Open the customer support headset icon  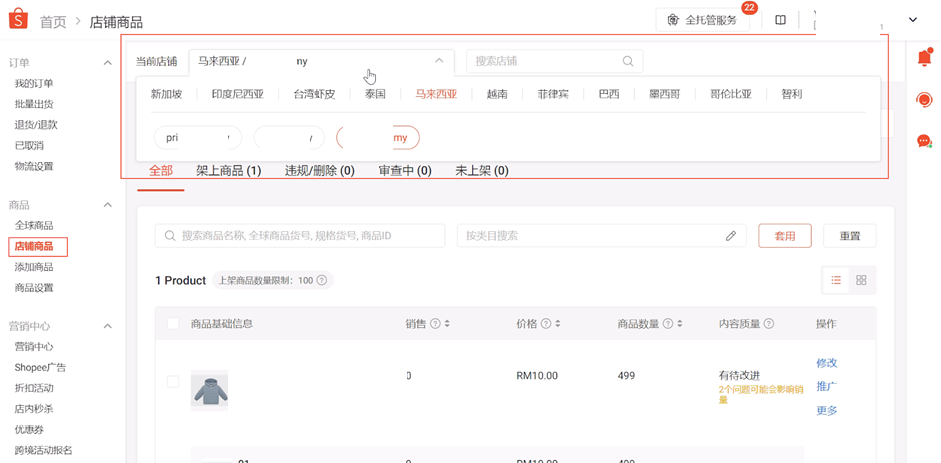(x=924, y=100)
